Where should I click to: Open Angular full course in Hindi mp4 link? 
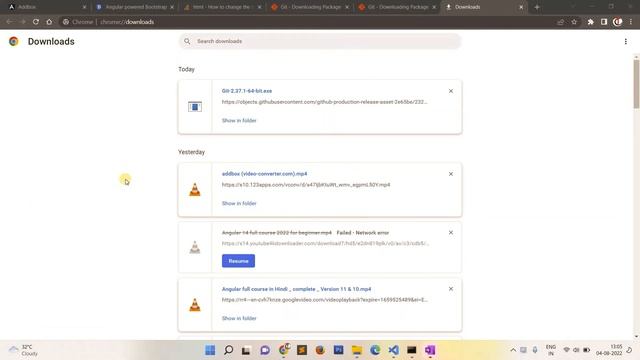click(296, 289)
